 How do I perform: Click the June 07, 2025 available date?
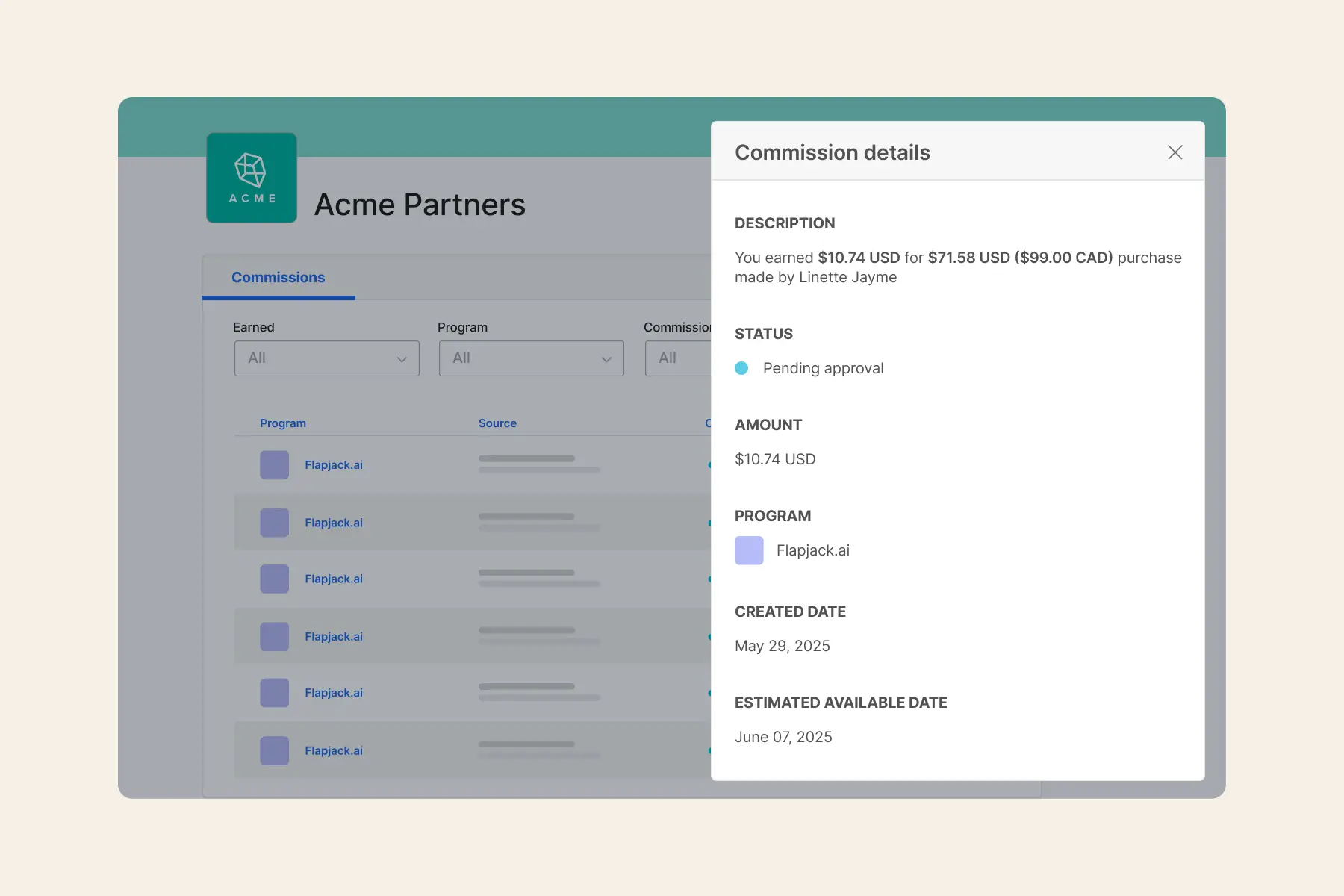pyautogui.click(x=783, y=737)
